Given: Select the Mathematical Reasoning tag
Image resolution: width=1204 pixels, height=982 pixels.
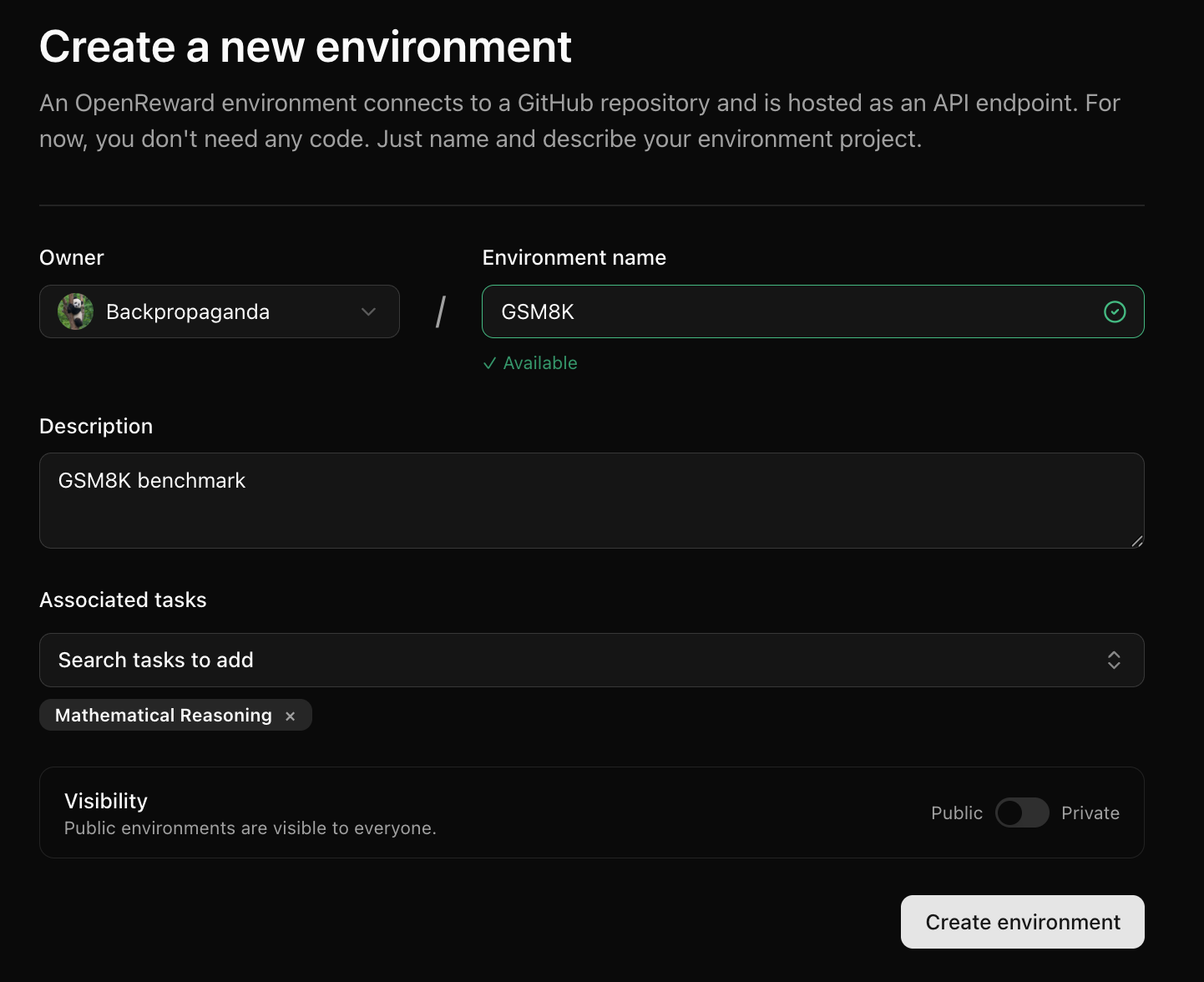Looking at the screenshot, I should [163, 715].
